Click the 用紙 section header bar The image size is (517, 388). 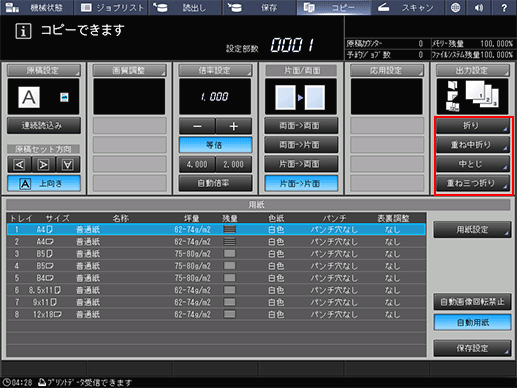click(258, 205)
